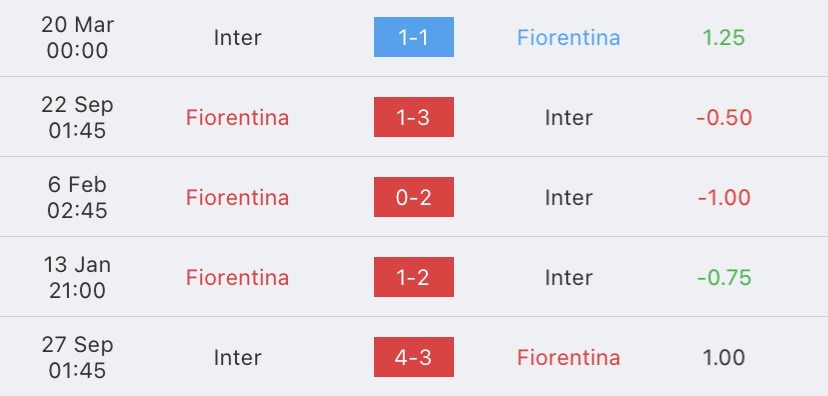This screenshot has height=396, width=828.
Task: Select Inter in the 6 Feb match
Action: pyautogui.click(x=568, y=197)
